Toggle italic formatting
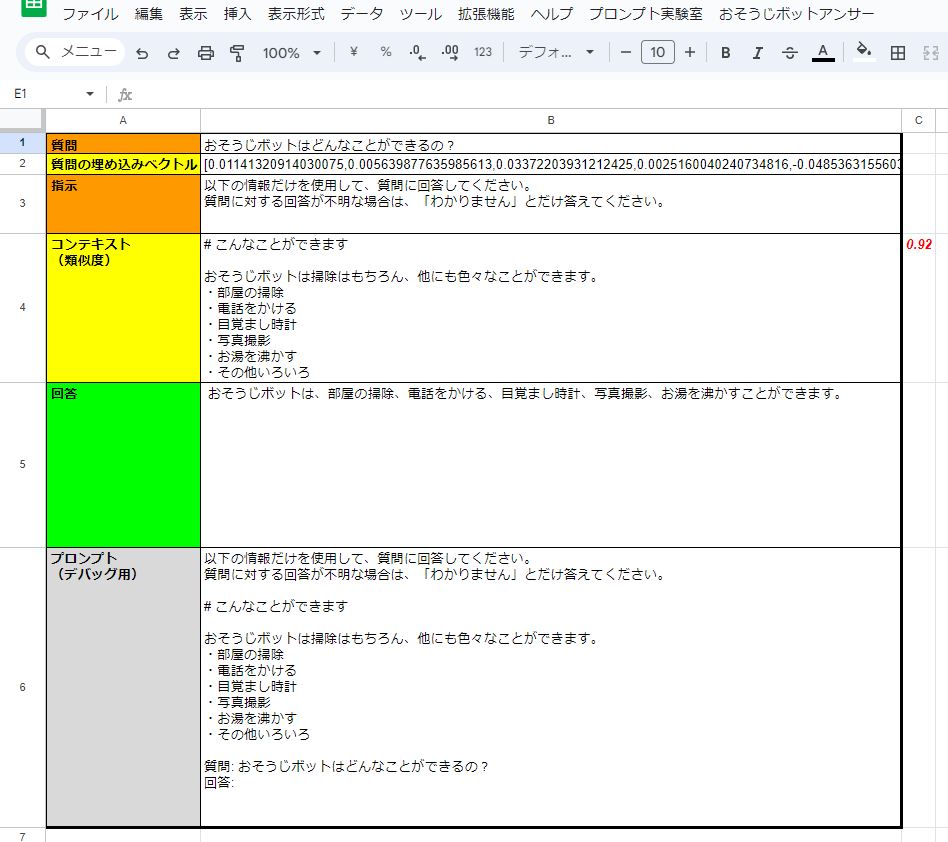The height and width of the screenshot is (842, 948). point(757,53)
